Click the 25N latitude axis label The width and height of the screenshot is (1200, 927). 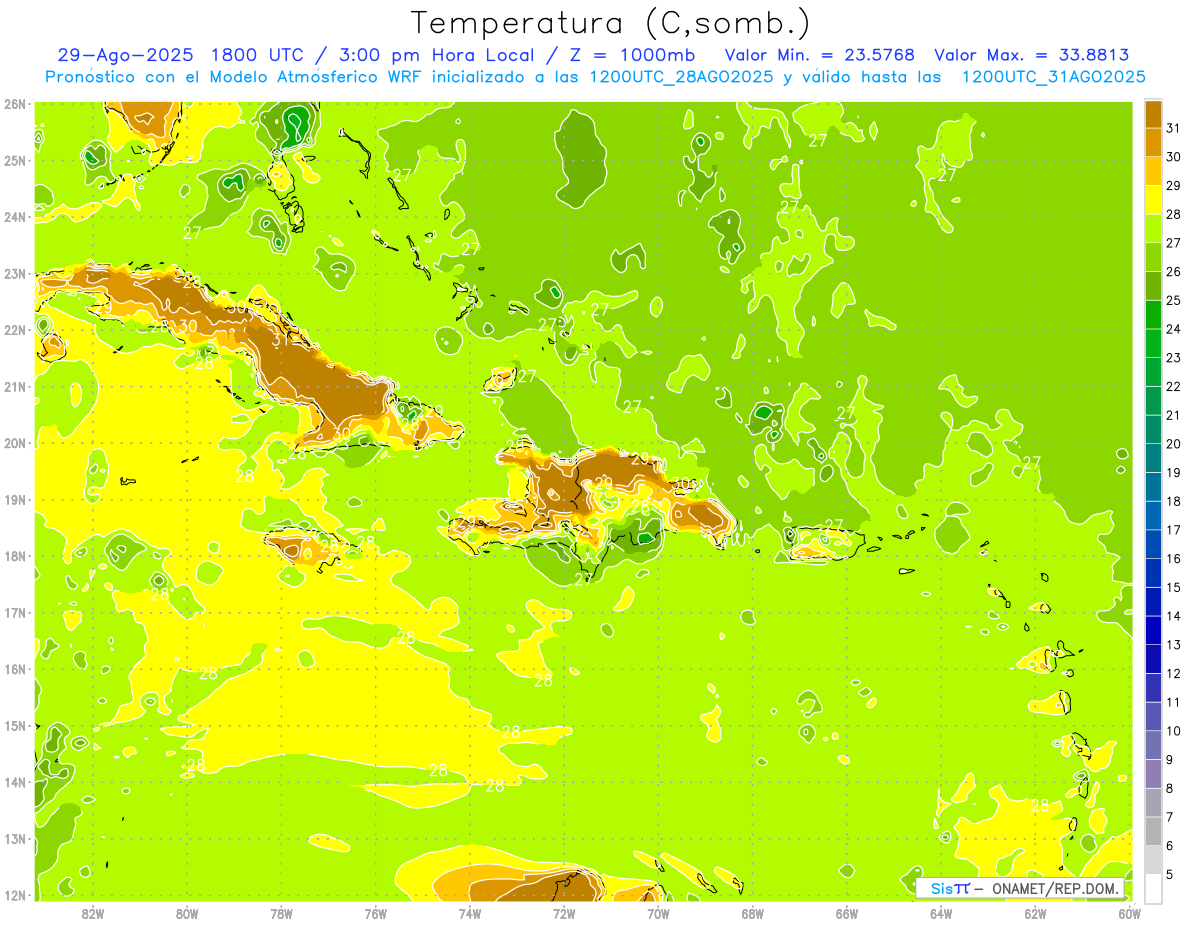15,160
